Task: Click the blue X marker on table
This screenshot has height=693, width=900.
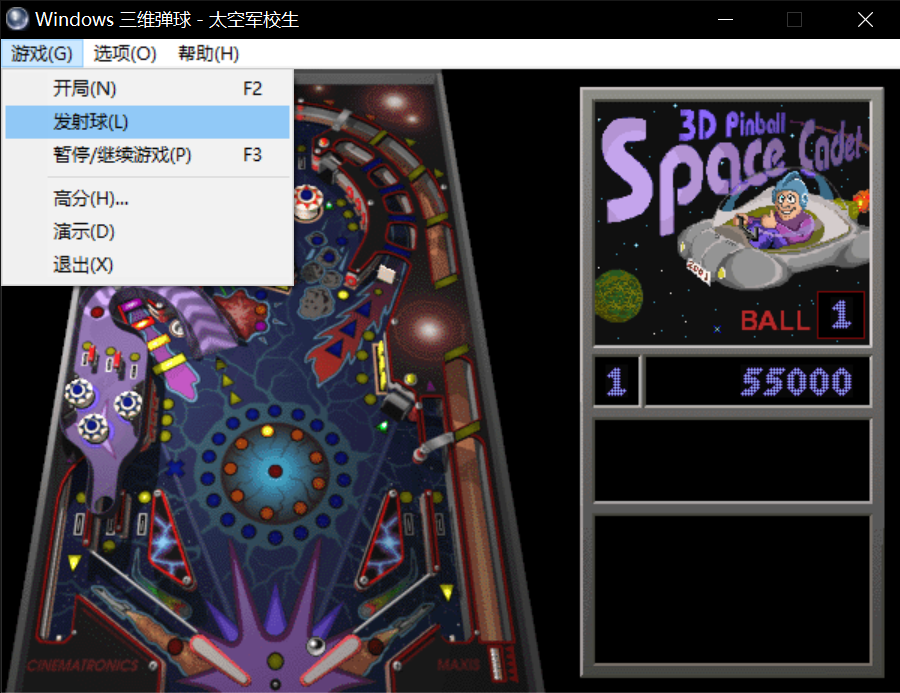Action: [175, 467]
